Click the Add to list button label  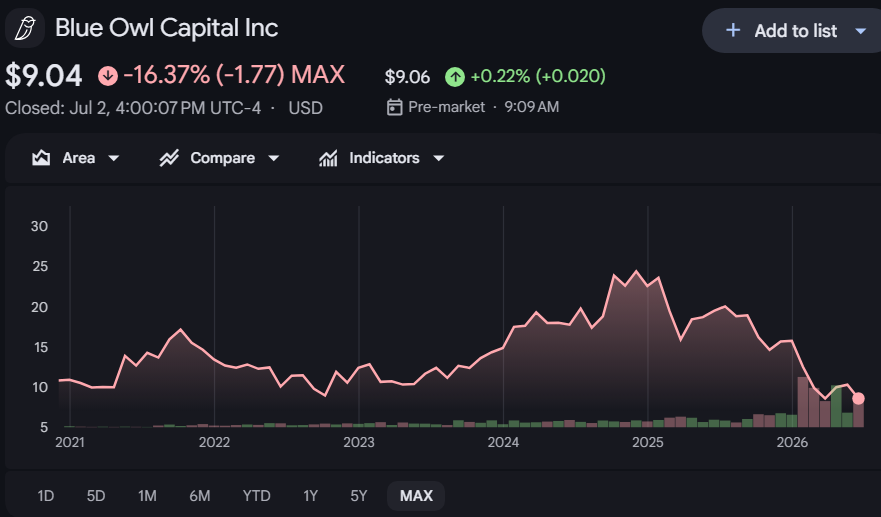[x=796, y=31]
